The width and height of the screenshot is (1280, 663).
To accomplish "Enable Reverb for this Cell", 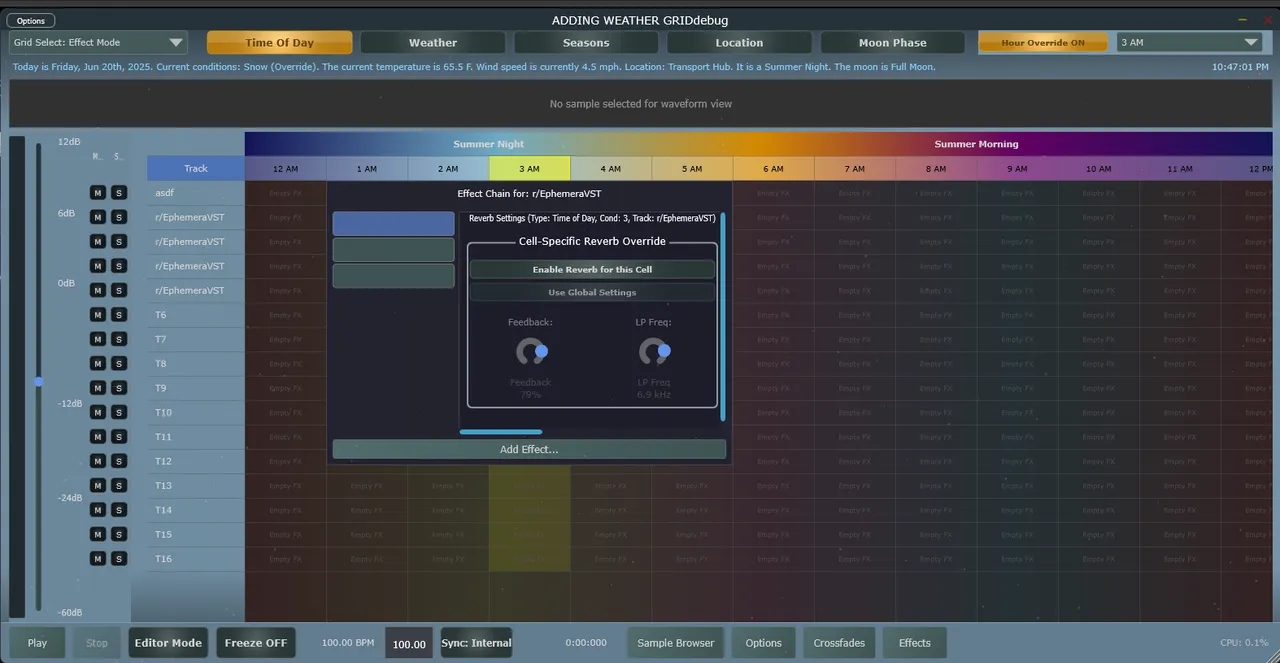I will pyautogui.click(x=592, y=270).
